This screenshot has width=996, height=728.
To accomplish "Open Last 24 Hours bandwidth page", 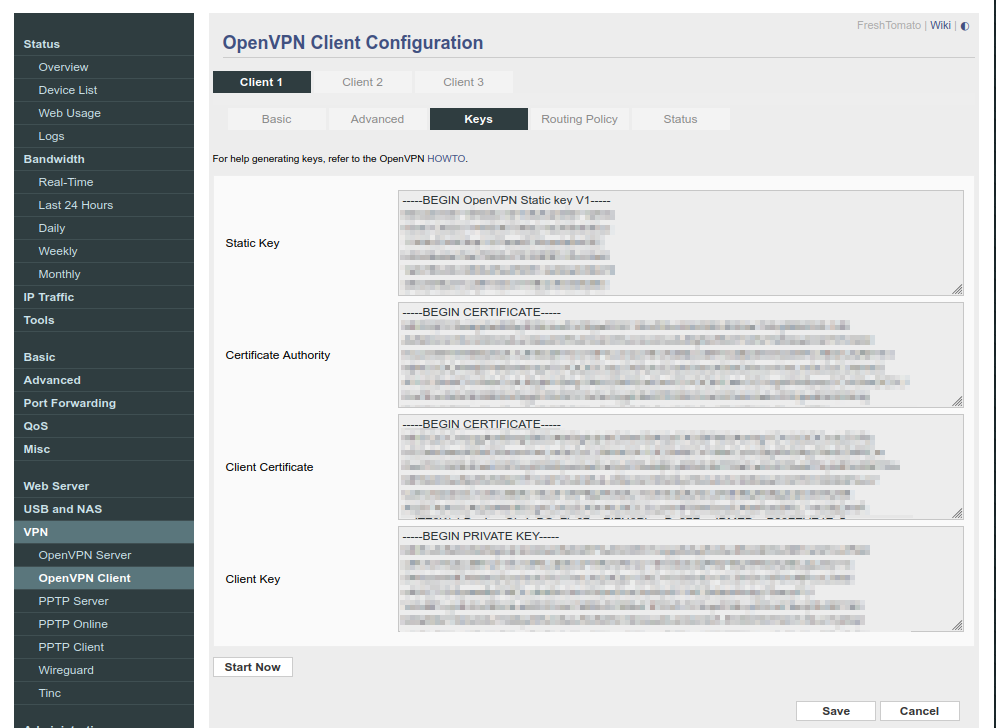I will coord(104,205).
